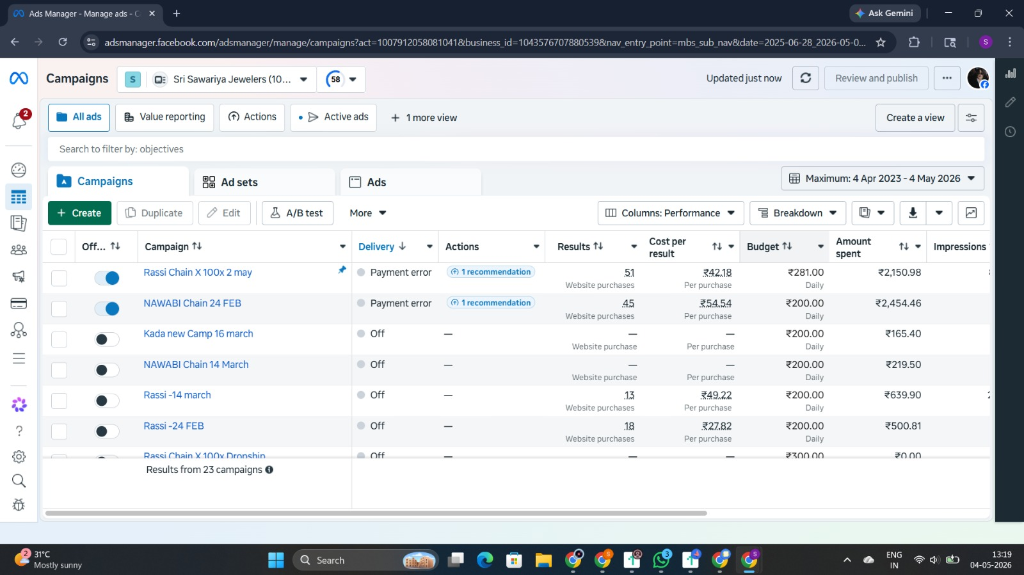
Task: Open Campaigns table icon in sidebar
Action: 19,197
